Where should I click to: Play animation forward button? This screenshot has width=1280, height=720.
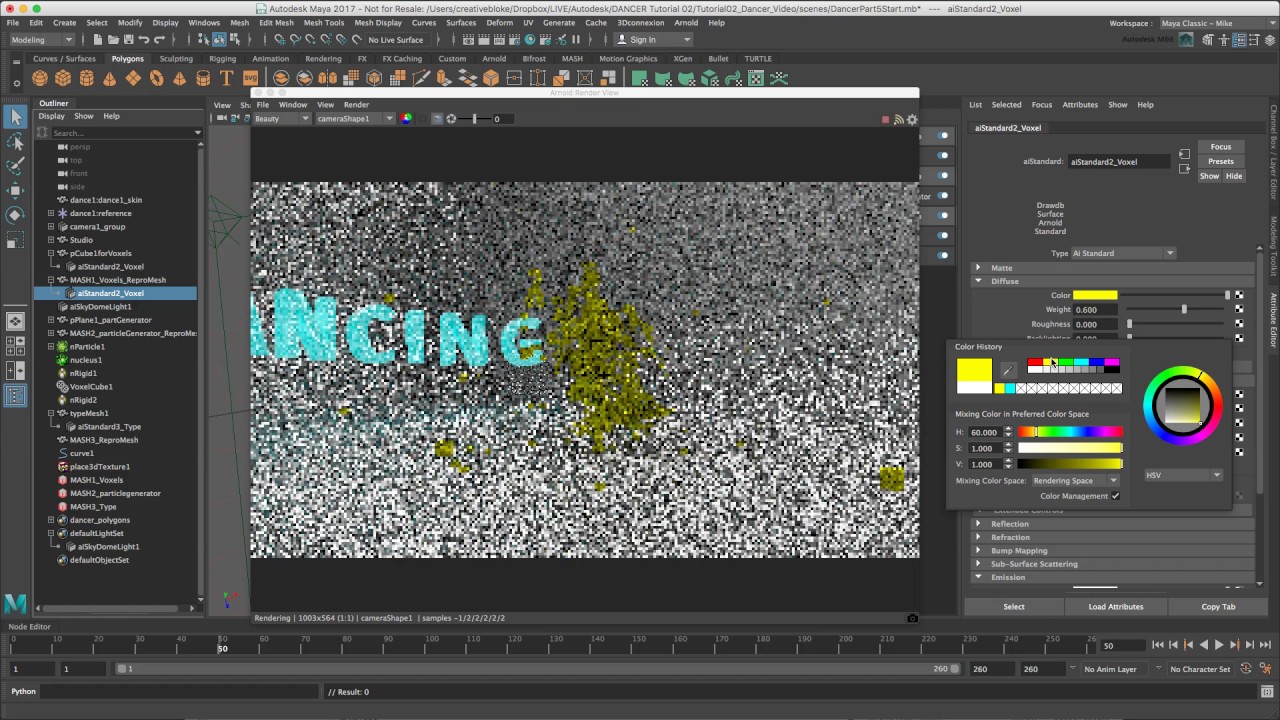pyautogui.click(x=1218, y=645)
